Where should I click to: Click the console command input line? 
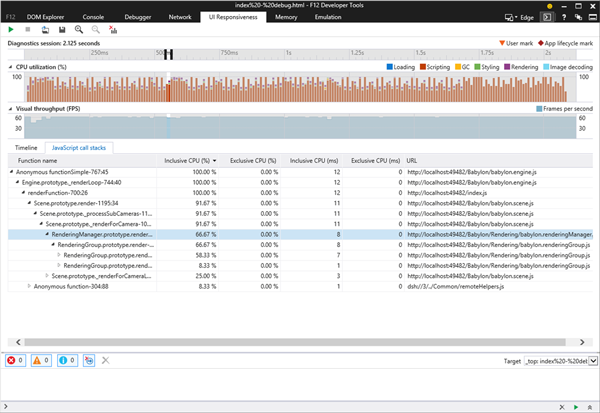(279, 407)
